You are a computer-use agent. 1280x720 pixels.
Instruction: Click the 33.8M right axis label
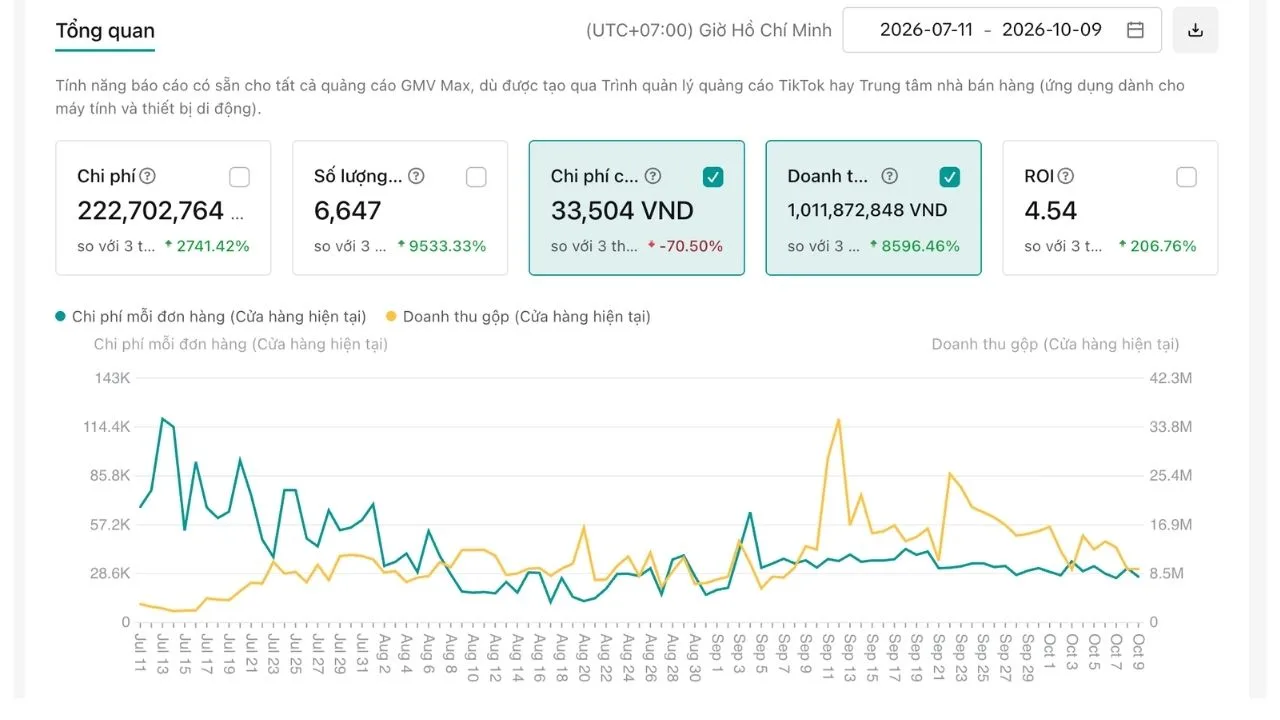(1171, 427)
